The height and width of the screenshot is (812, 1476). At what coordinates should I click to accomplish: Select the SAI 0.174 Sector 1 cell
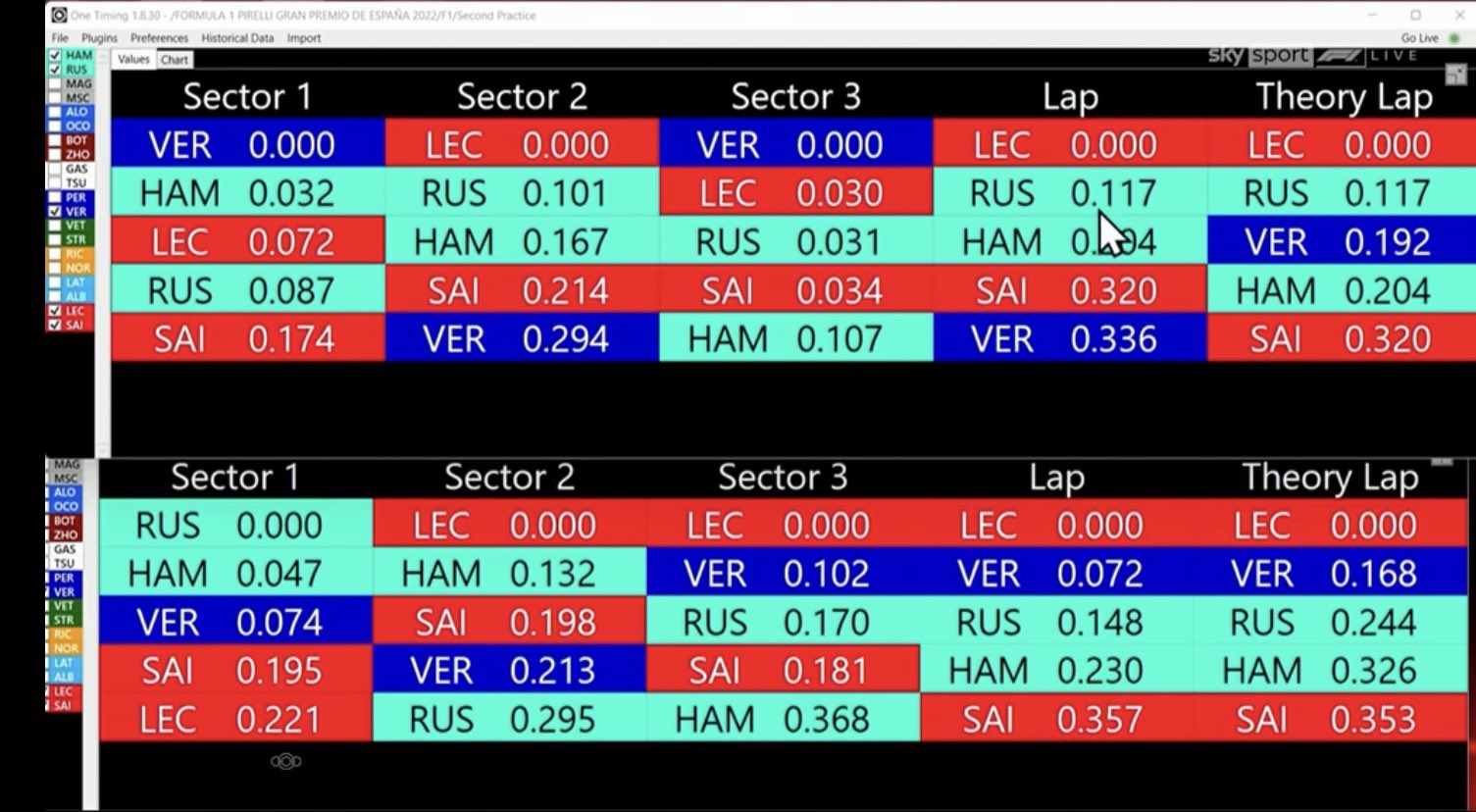coord(248,339)
